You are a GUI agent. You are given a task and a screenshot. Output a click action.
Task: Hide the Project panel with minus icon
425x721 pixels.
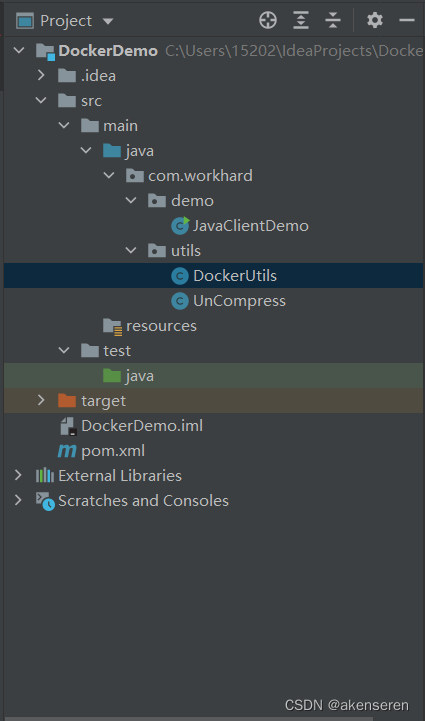coord(407,21)
